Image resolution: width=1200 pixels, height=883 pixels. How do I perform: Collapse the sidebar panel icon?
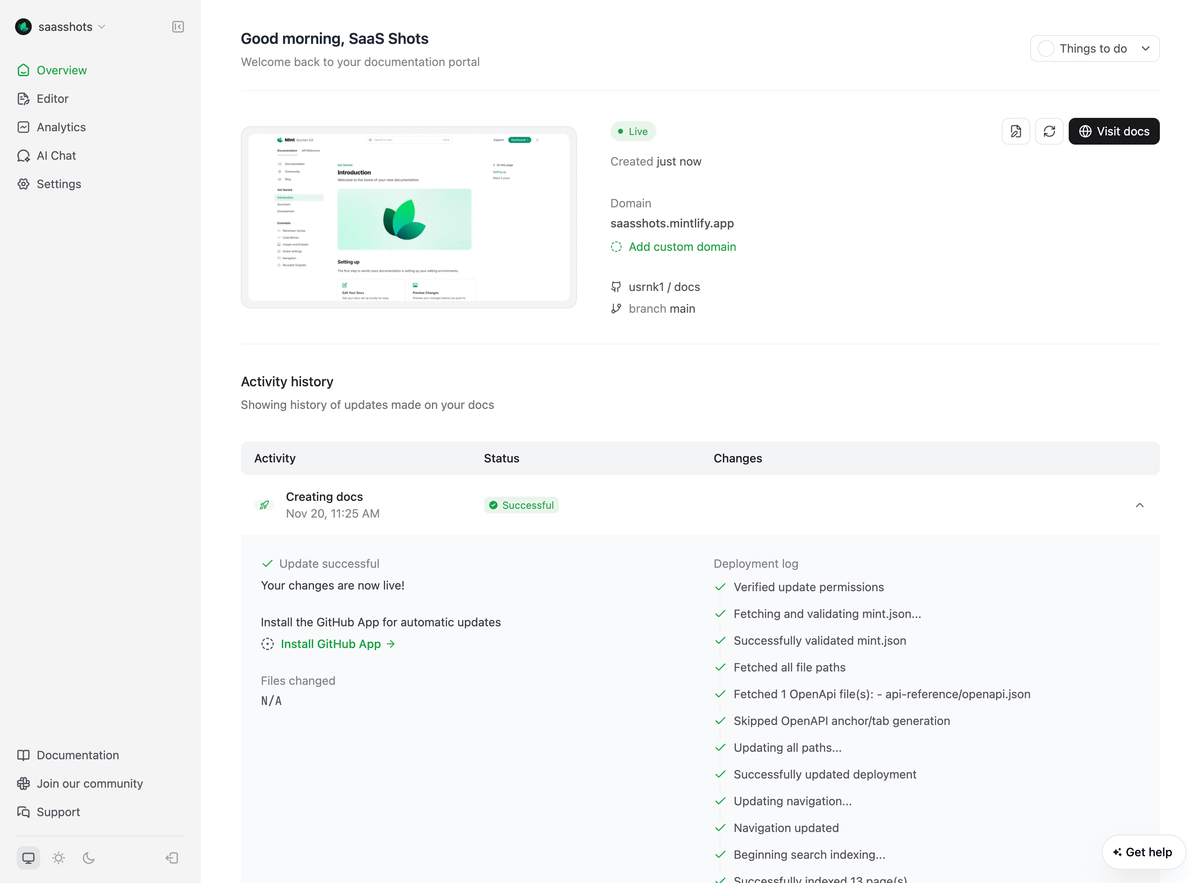coord(178,27)
